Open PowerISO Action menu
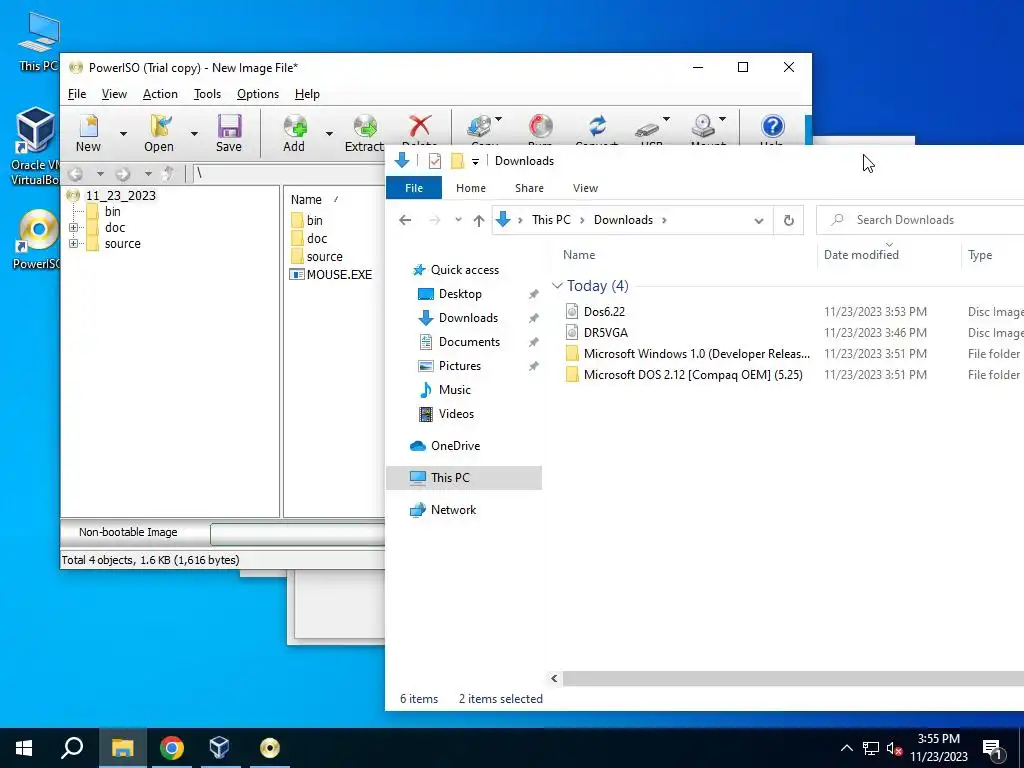The width and height of the screenshot is (1024, 768). coord(160,94)
